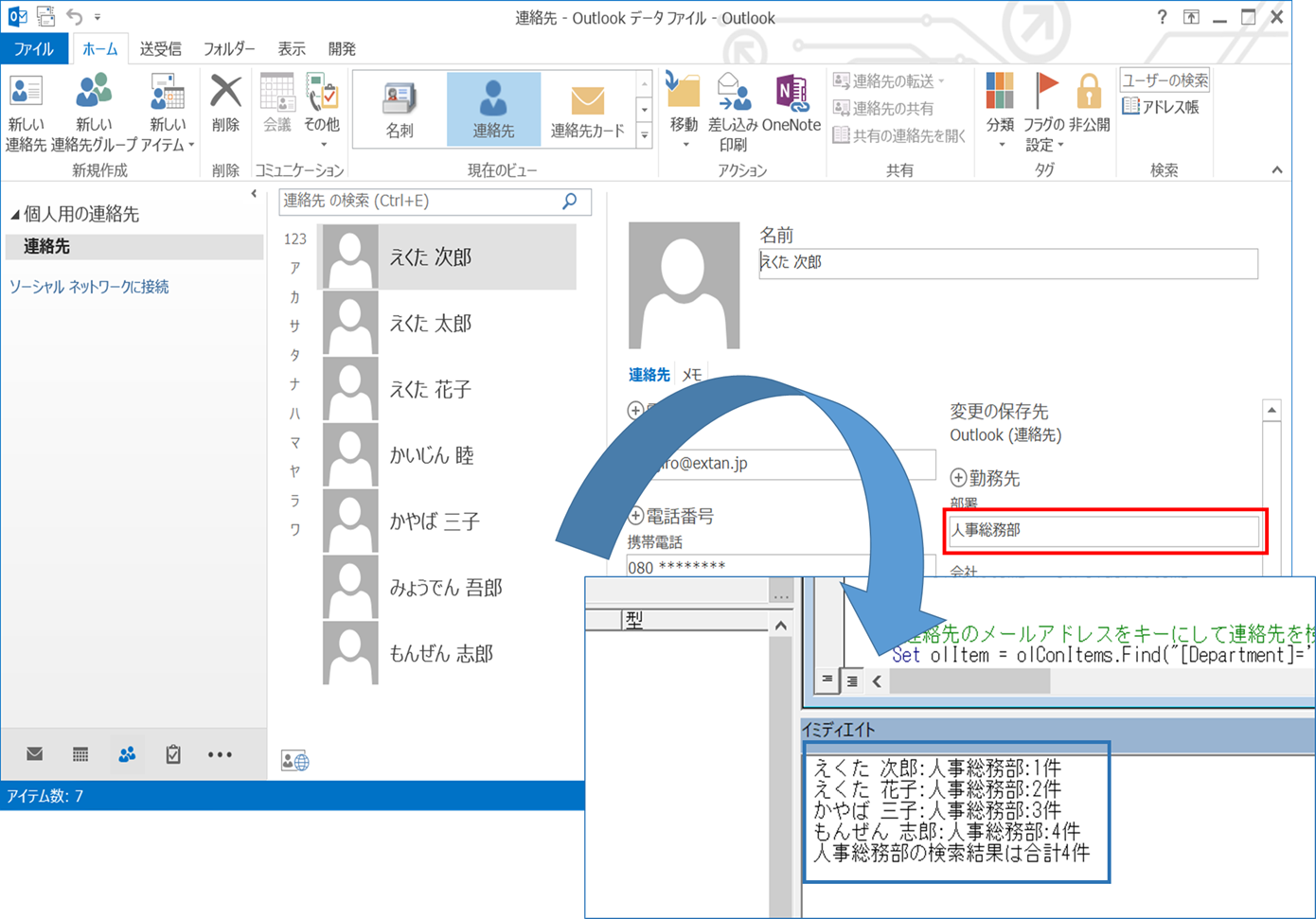
Task: Collapse 個人用の連絡先 group
Action: tap(15, 215)
